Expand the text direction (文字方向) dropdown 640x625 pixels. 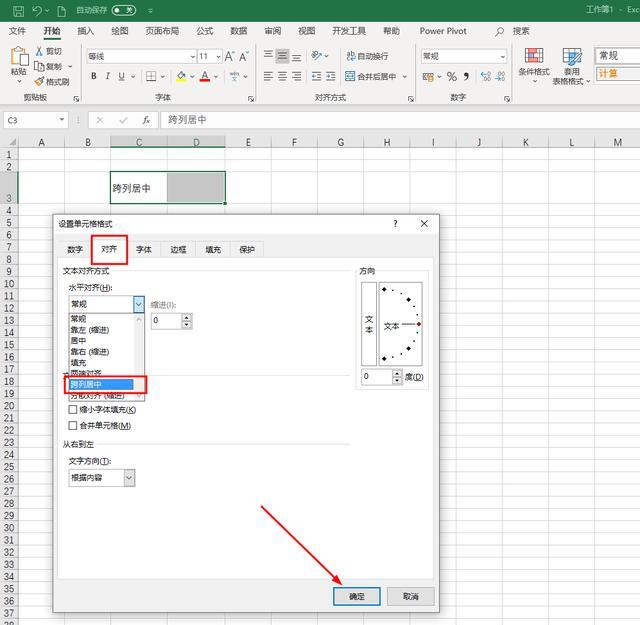129,478
